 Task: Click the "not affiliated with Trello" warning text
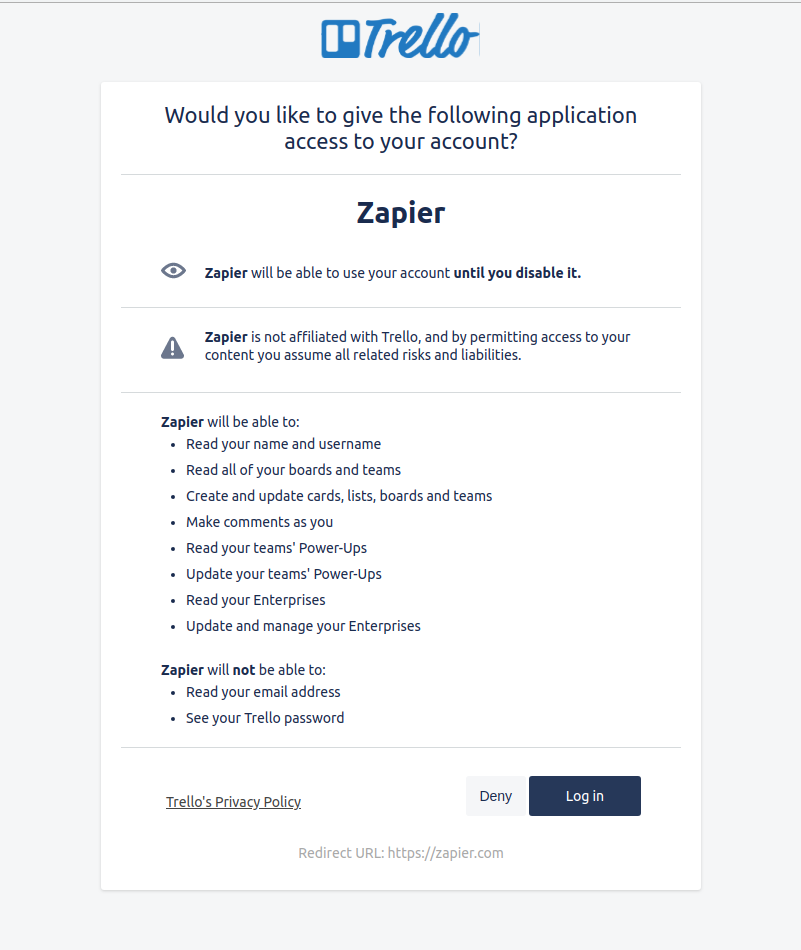(417, 346)
